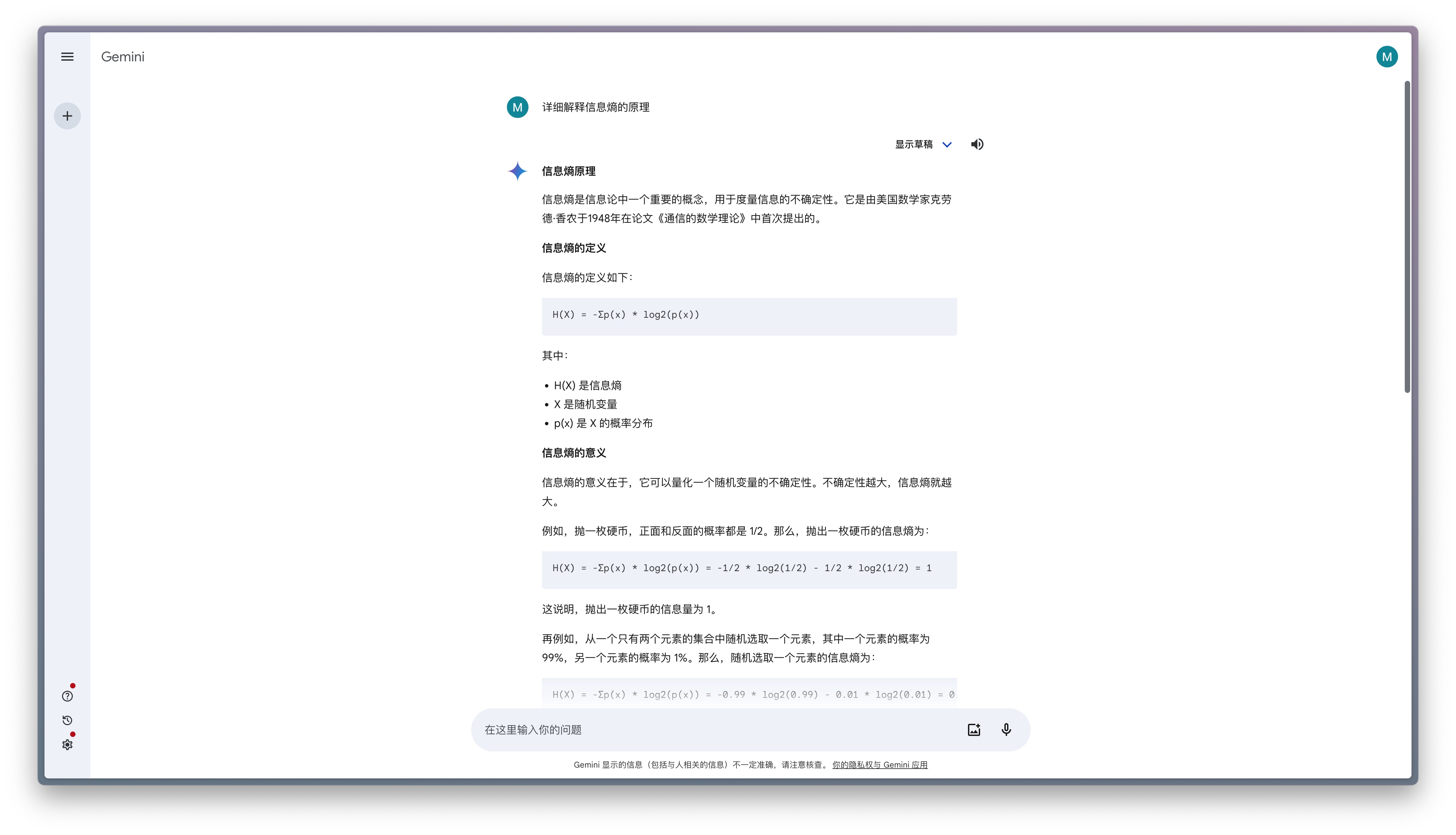Screen dimensions: 1456x835
Task: Click heading 信息熵原理
Action: coord(568,172)
